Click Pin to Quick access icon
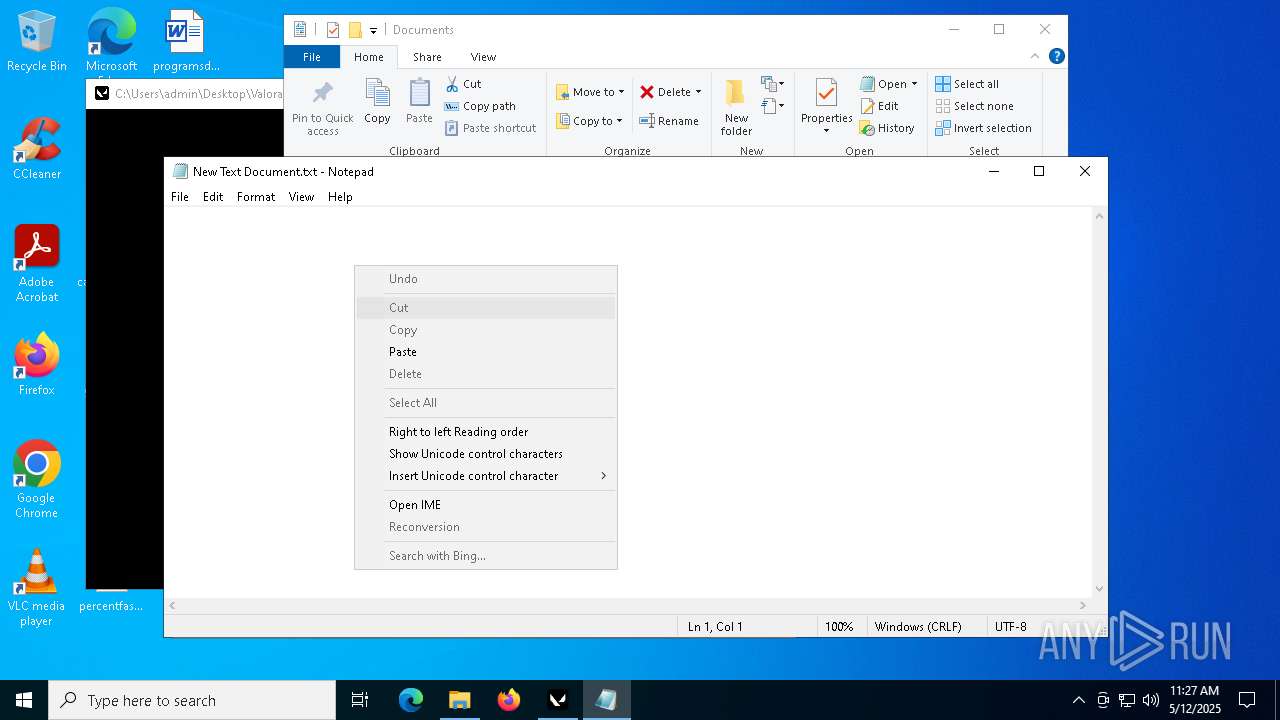Screen dimensions: 1280x720 (x=322, y=108)
